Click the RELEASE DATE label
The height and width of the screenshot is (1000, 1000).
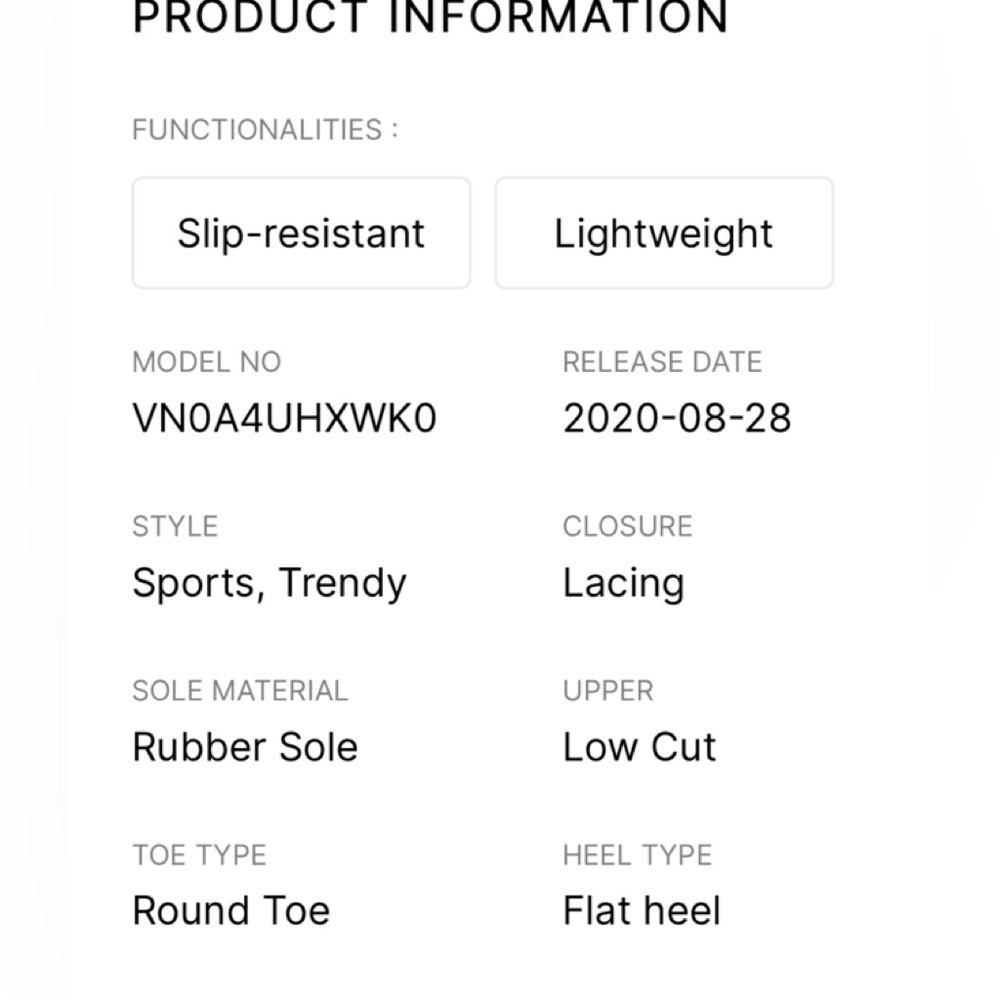(x=662, y=362)
